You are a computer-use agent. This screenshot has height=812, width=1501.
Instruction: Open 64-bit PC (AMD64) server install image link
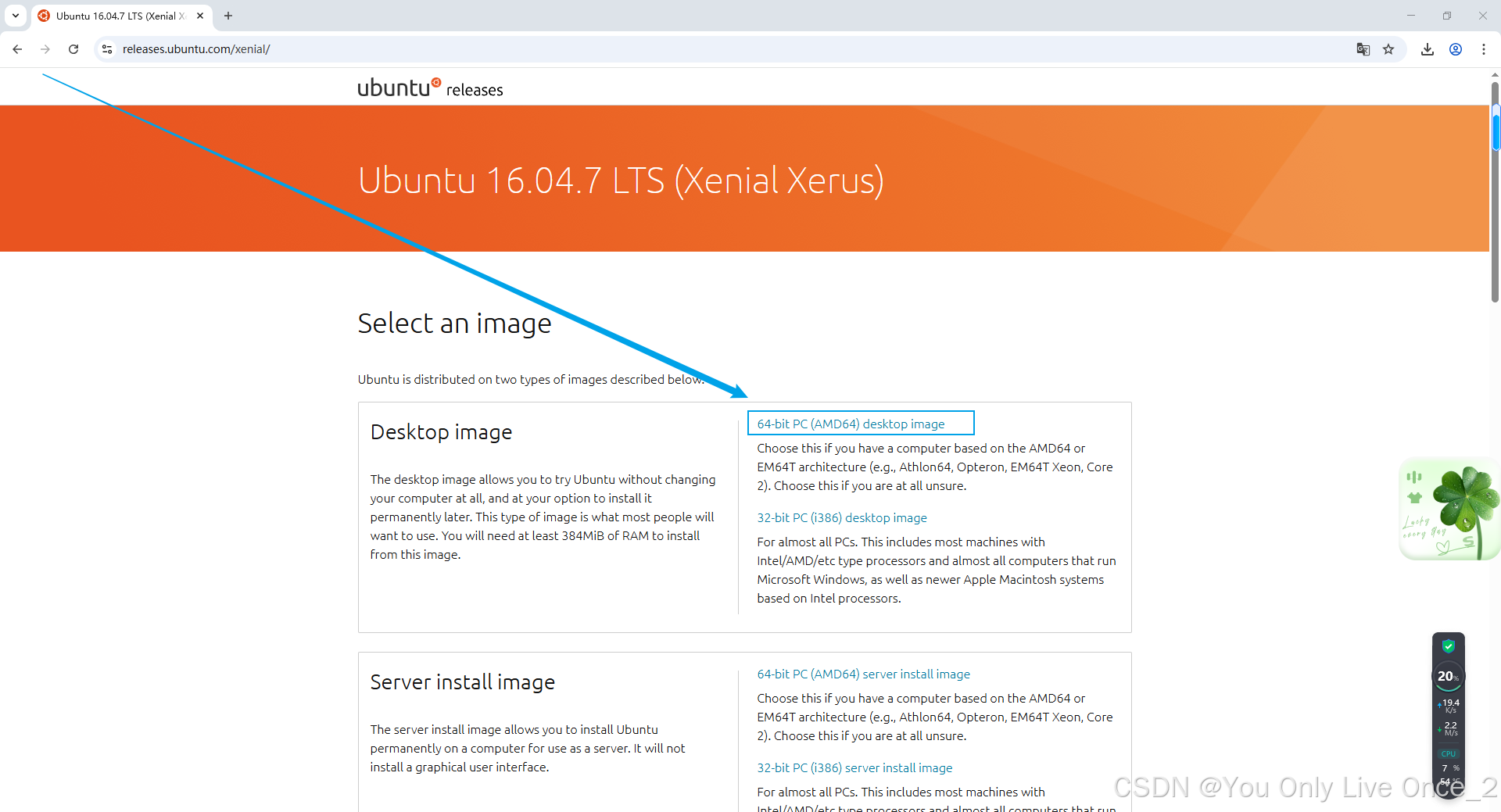[863, 674]
